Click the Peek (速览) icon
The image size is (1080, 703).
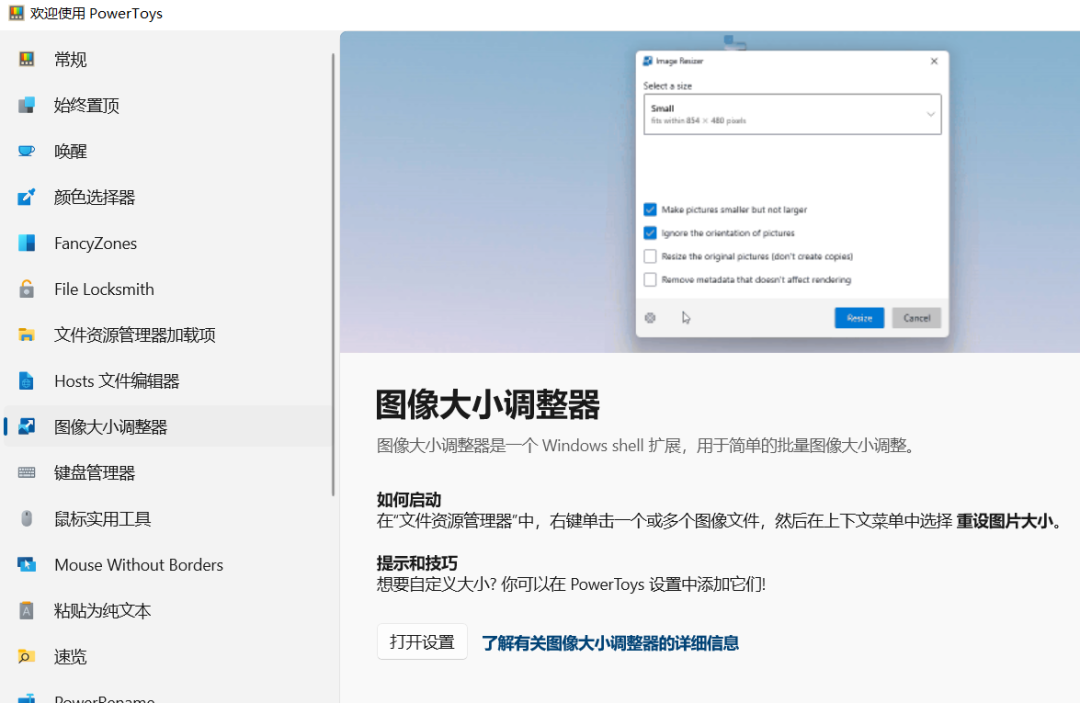[x=26, y=656]
